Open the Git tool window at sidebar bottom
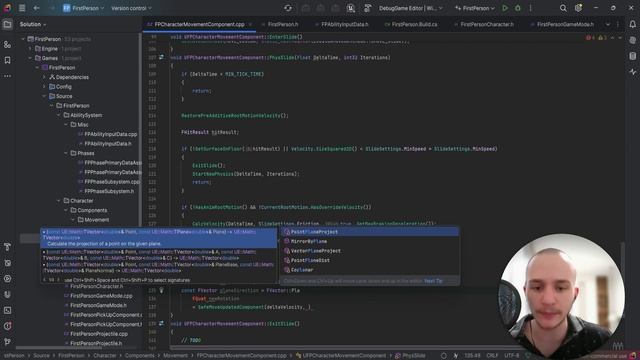Viewport: 640px width, 360px height. pos(7,342)
